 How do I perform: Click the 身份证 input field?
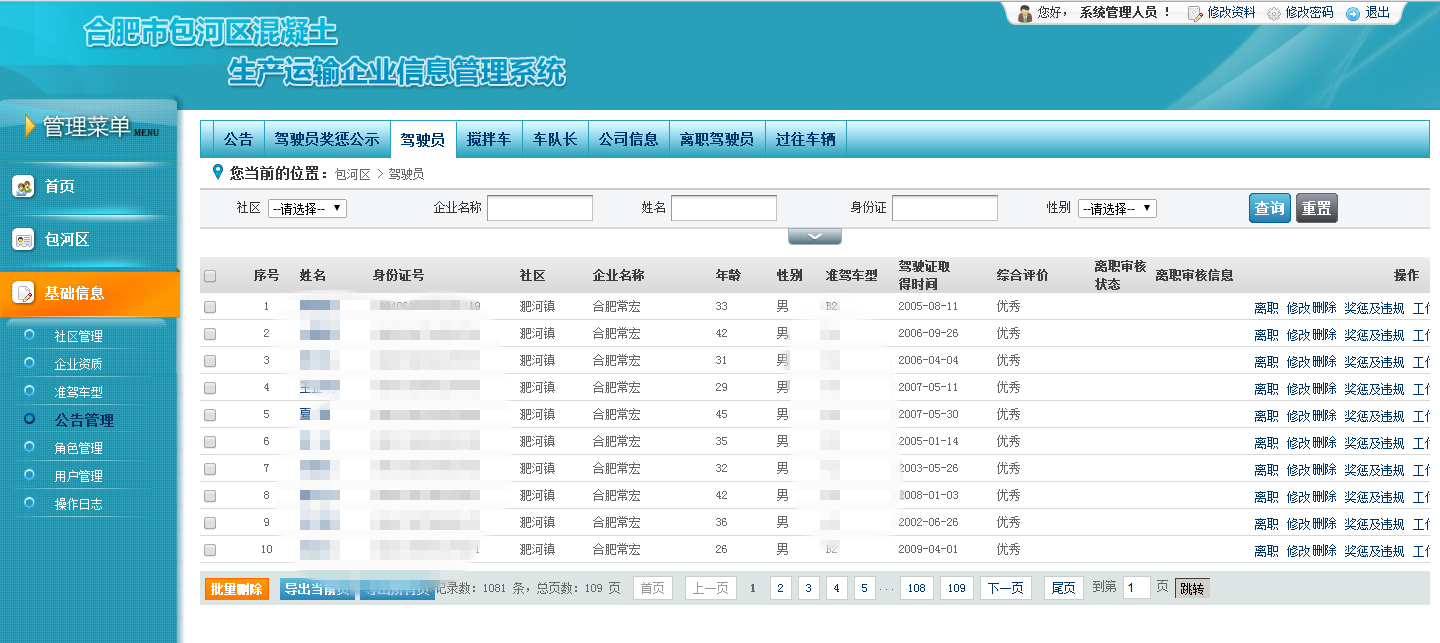945,208
